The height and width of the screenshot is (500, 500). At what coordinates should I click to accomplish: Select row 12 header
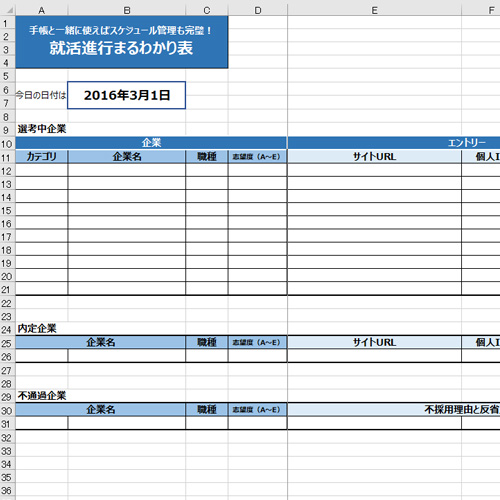pos(7,171)
